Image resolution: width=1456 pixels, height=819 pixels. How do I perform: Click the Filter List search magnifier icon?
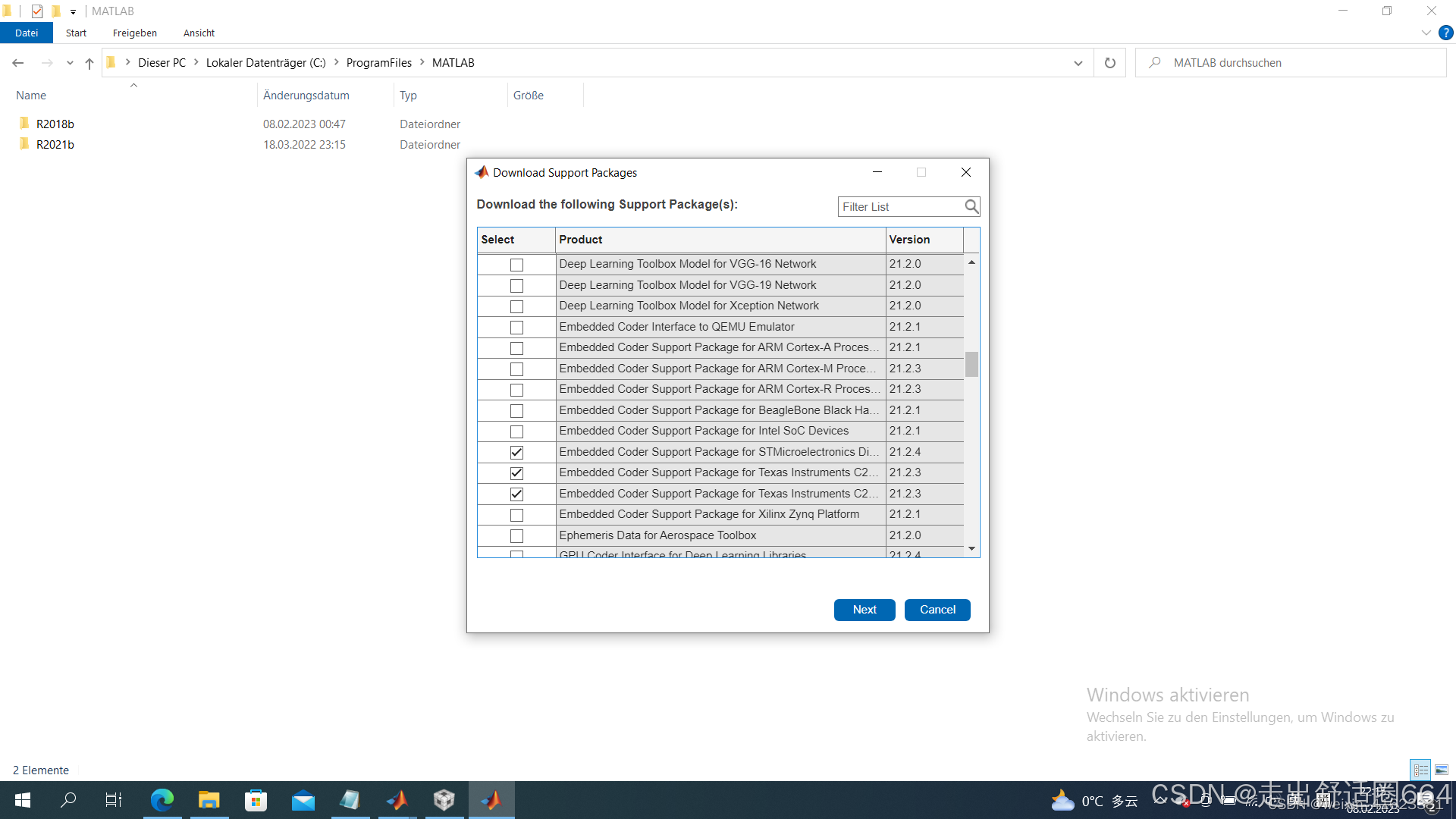971,206
